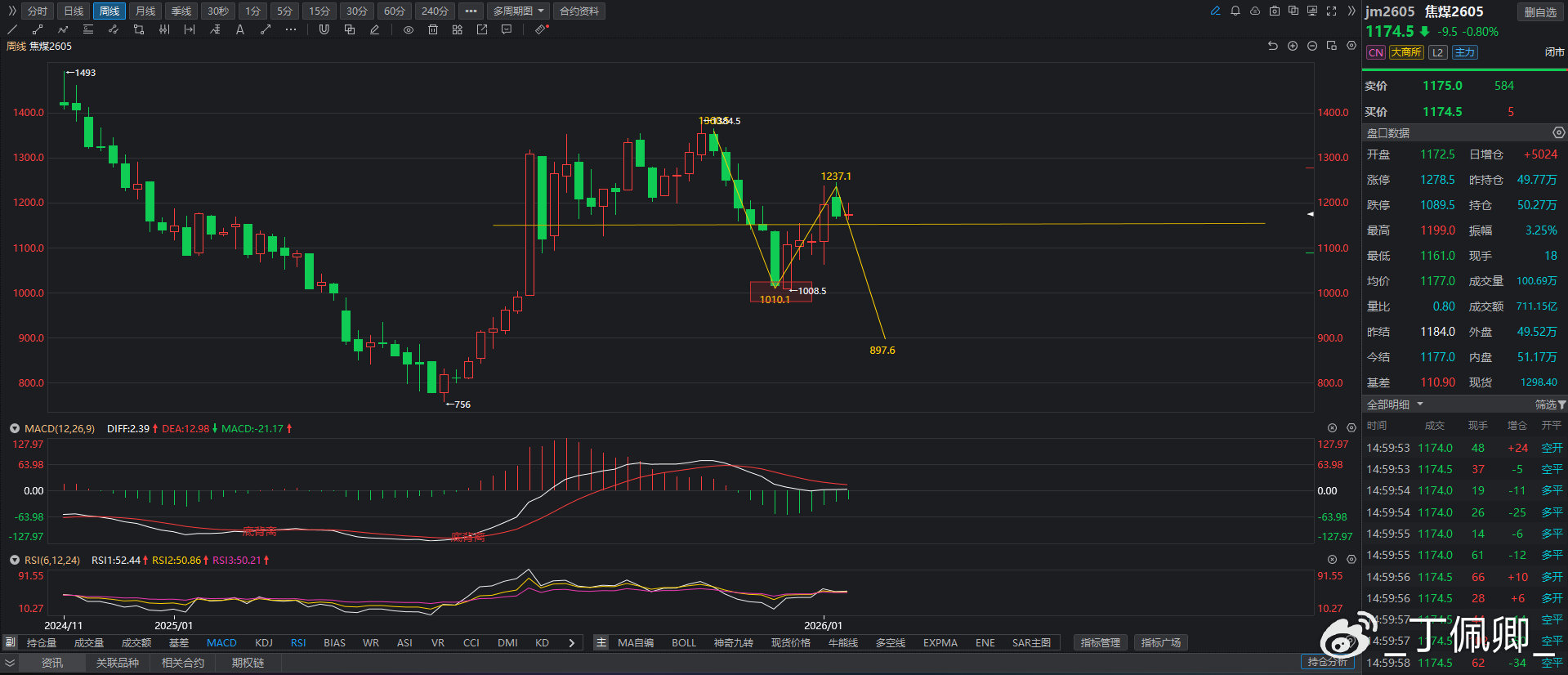Click the 删自选 button

(1540, 12)
